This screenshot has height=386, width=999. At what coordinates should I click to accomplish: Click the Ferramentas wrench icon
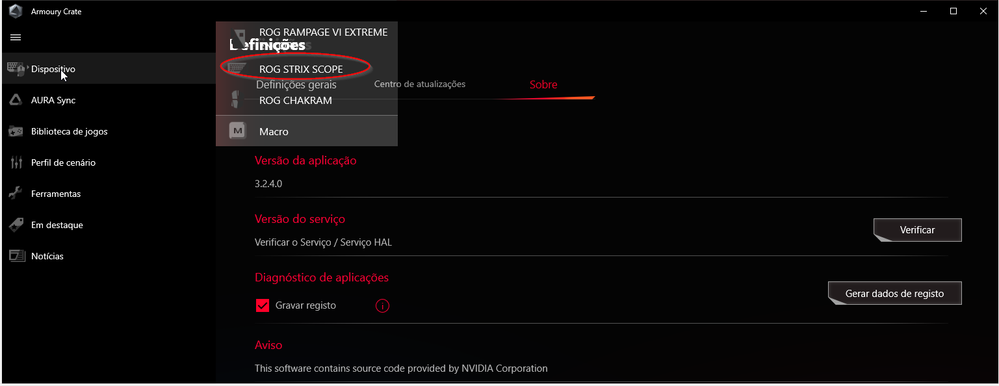tap(16, 194)
